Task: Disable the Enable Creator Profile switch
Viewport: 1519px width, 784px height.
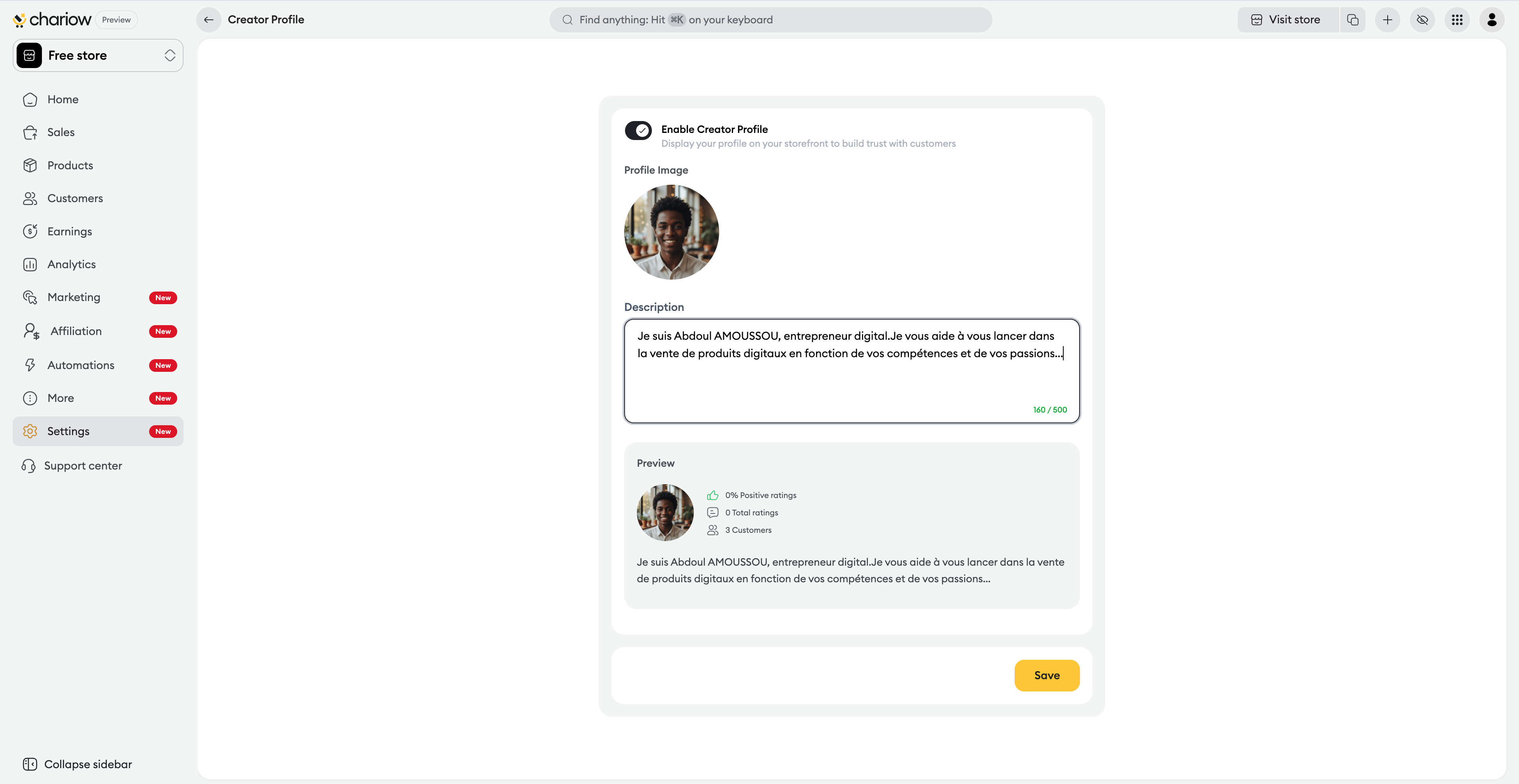Action: pyautogui.click(x=638, y=130)
